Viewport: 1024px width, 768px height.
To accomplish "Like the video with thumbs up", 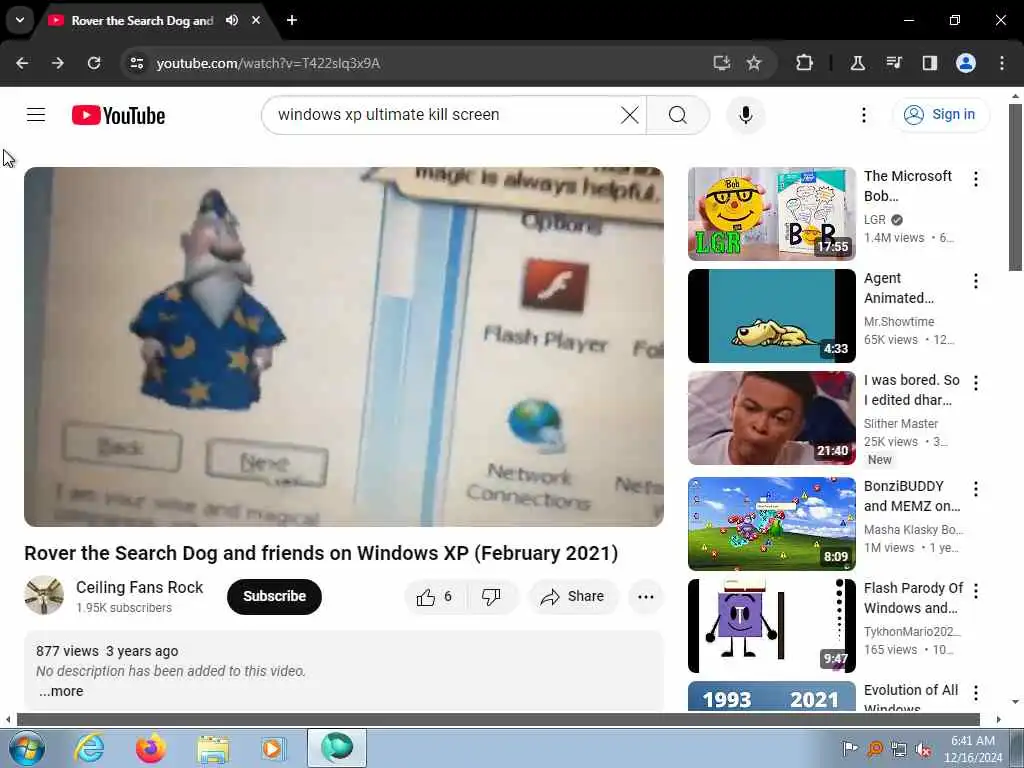I will pyautogui.click(x=436, y=596).
